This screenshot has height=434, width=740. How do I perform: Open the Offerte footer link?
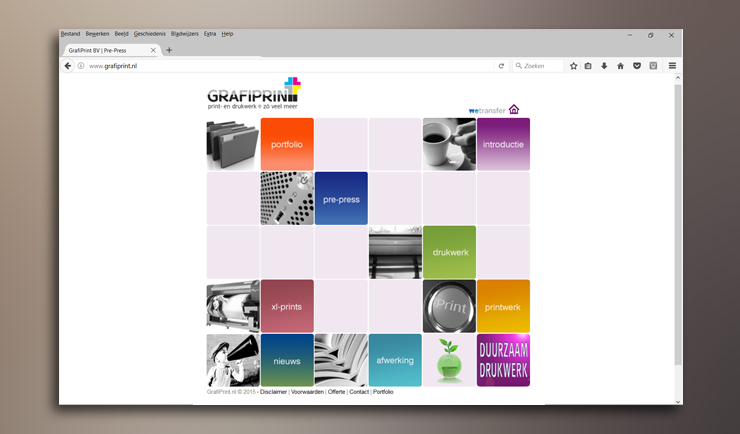pyautogui.click(x=336, y=392)
